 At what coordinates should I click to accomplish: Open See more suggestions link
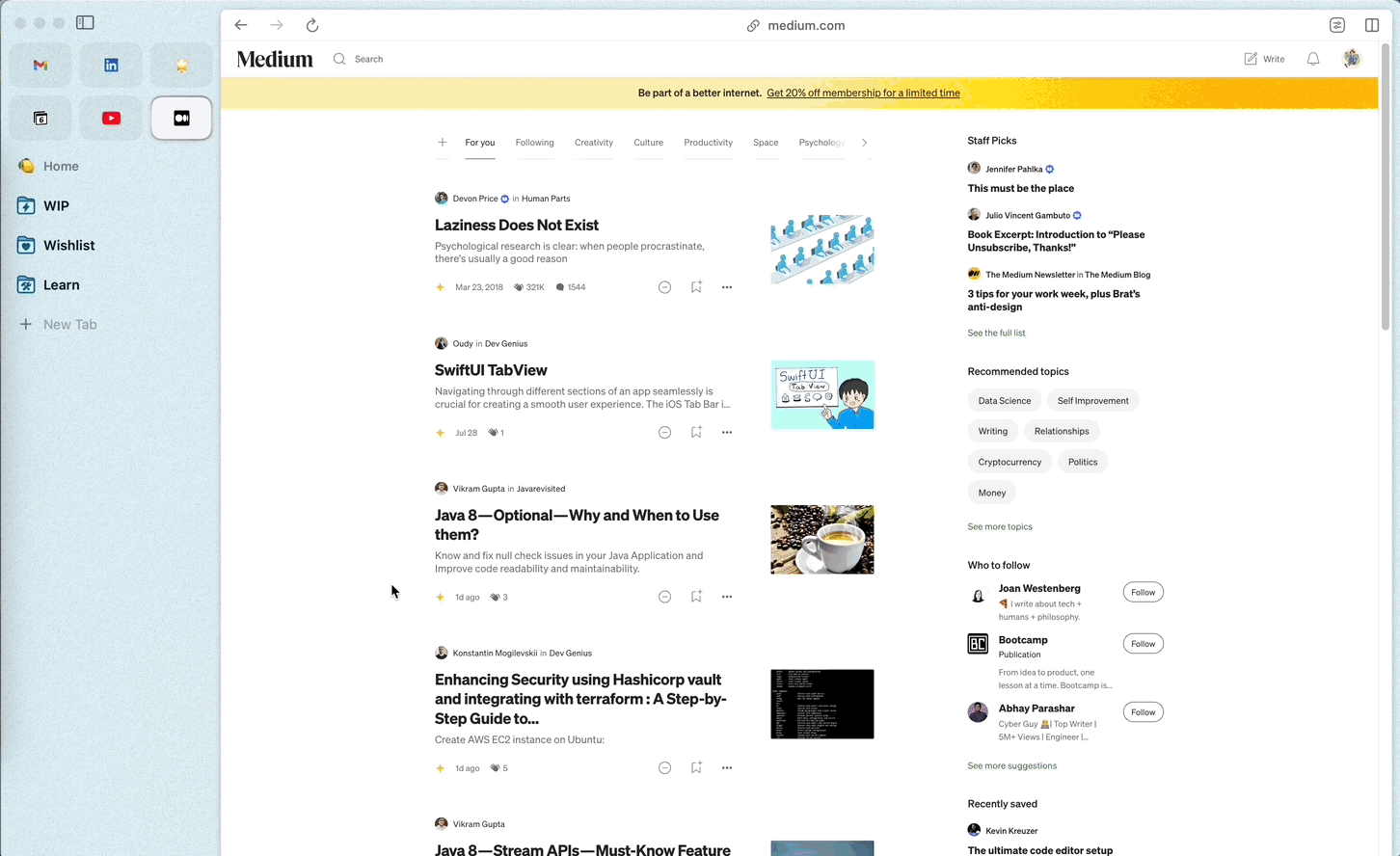(x=1012, y=766)
